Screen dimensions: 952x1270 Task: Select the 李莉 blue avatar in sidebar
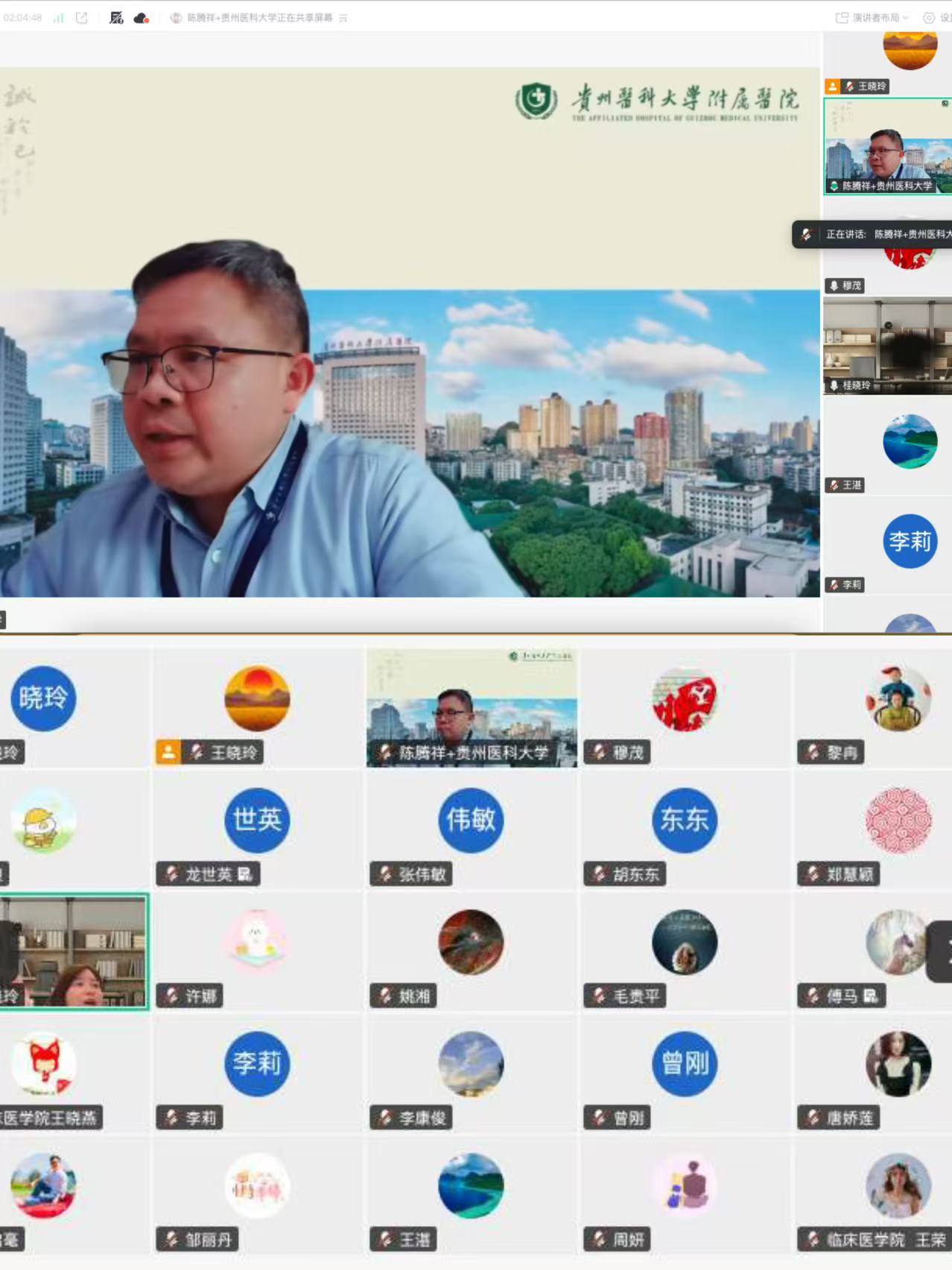[910, 541]
